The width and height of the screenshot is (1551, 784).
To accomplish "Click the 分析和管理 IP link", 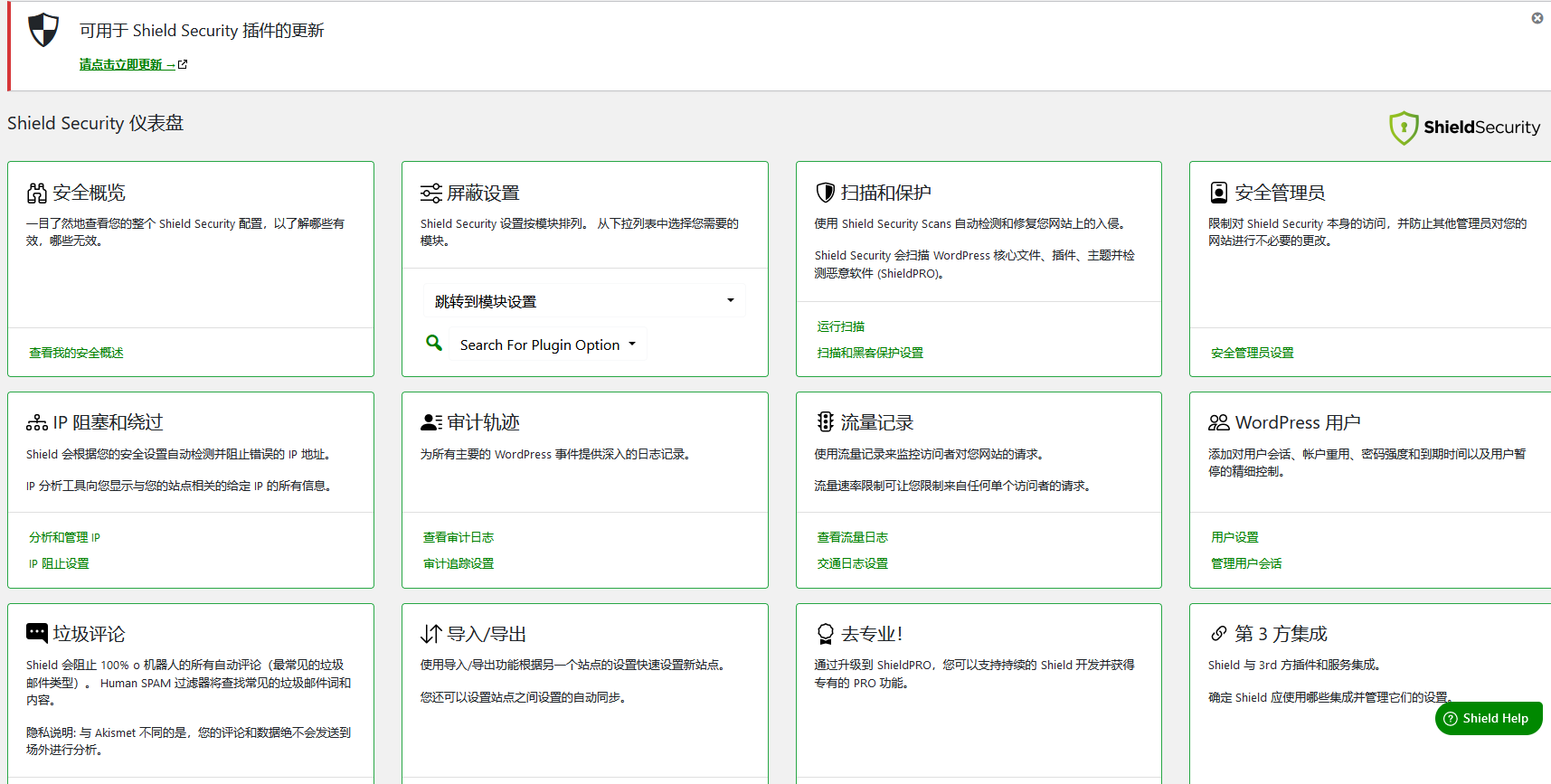I will coord(65,537).
